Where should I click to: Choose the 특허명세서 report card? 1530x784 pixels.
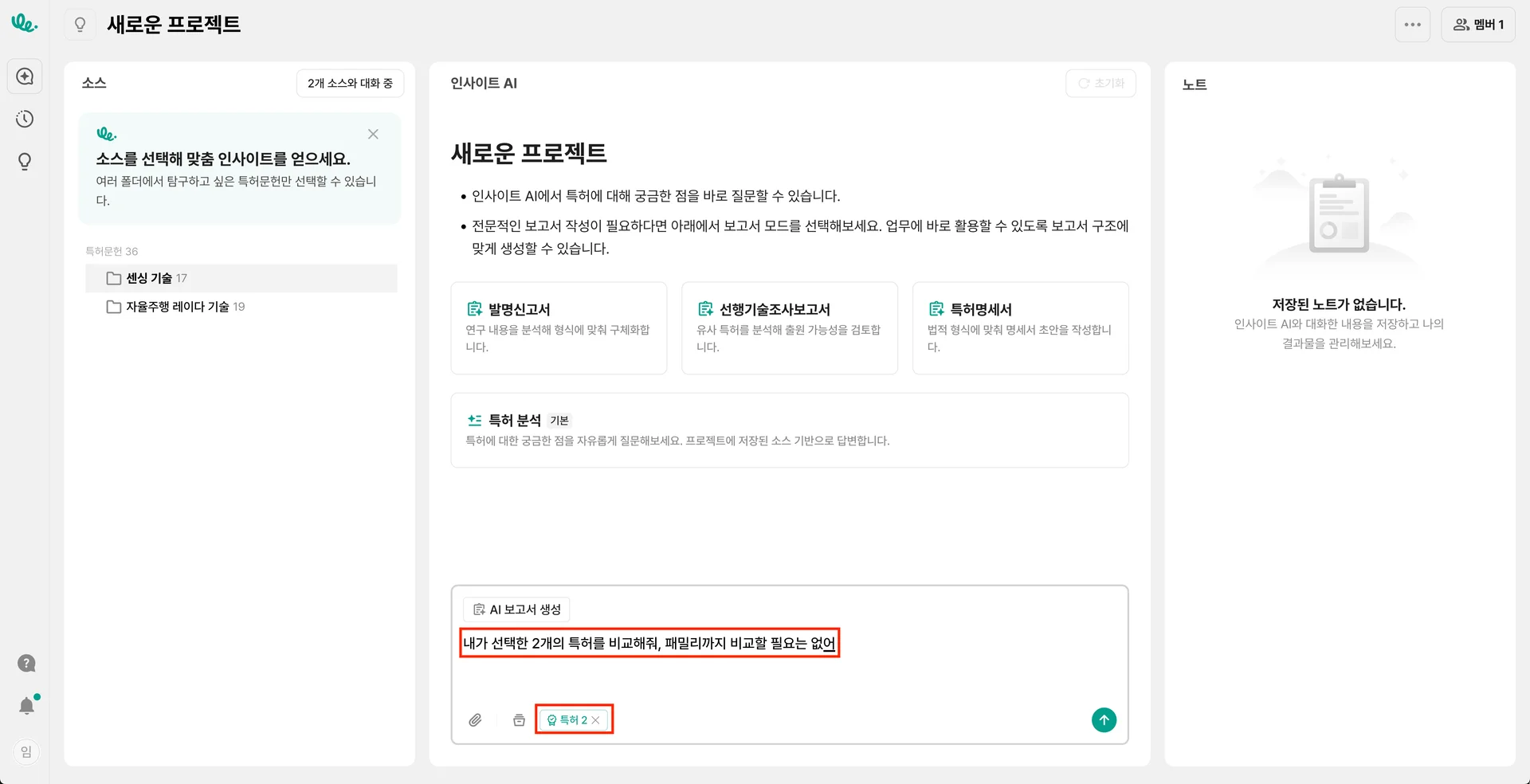point(1020,327)
